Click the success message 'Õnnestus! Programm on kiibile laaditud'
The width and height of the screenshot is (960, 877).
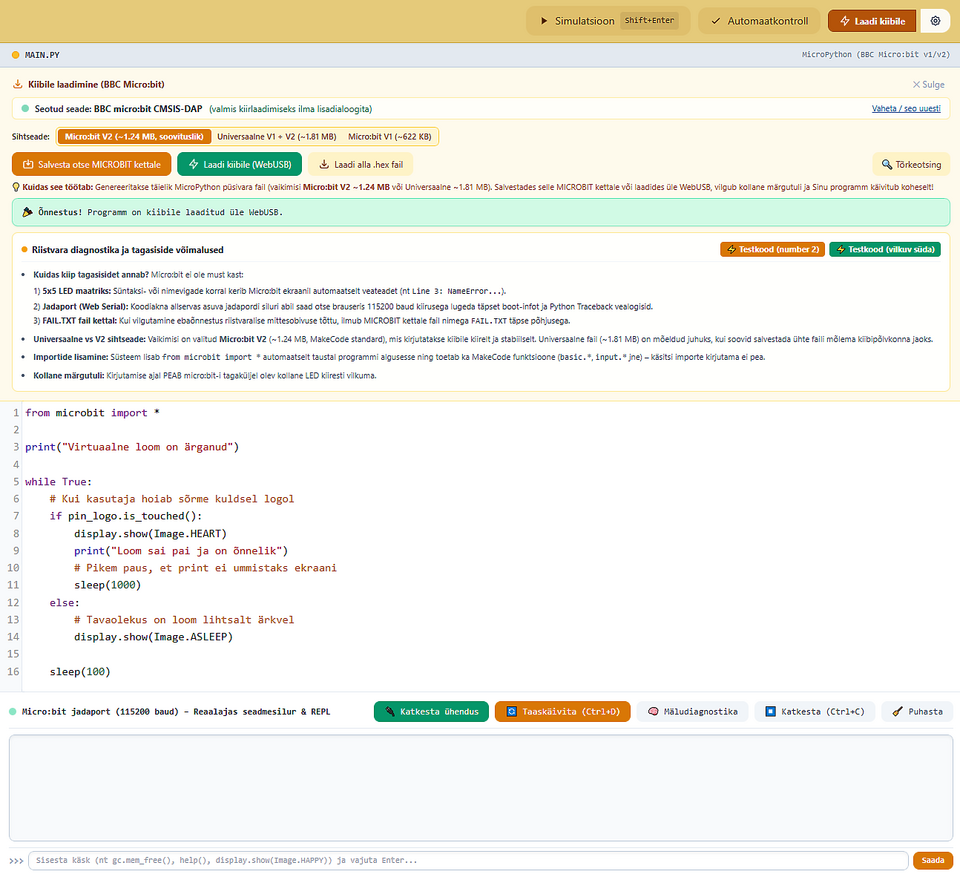pos(160,213)
